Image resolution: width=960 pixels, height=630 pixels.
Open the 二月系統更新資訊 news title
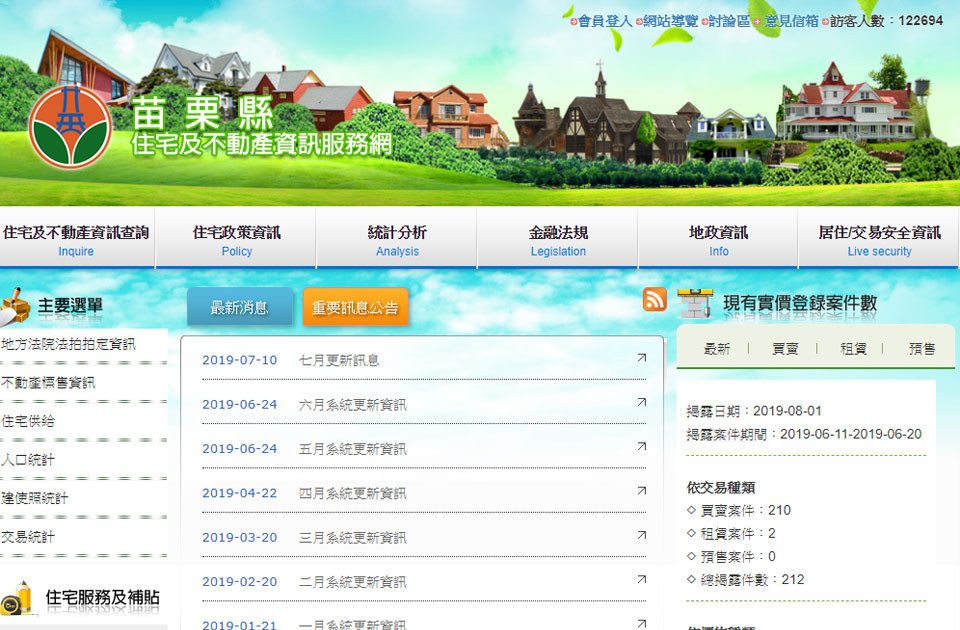(352, 582)
